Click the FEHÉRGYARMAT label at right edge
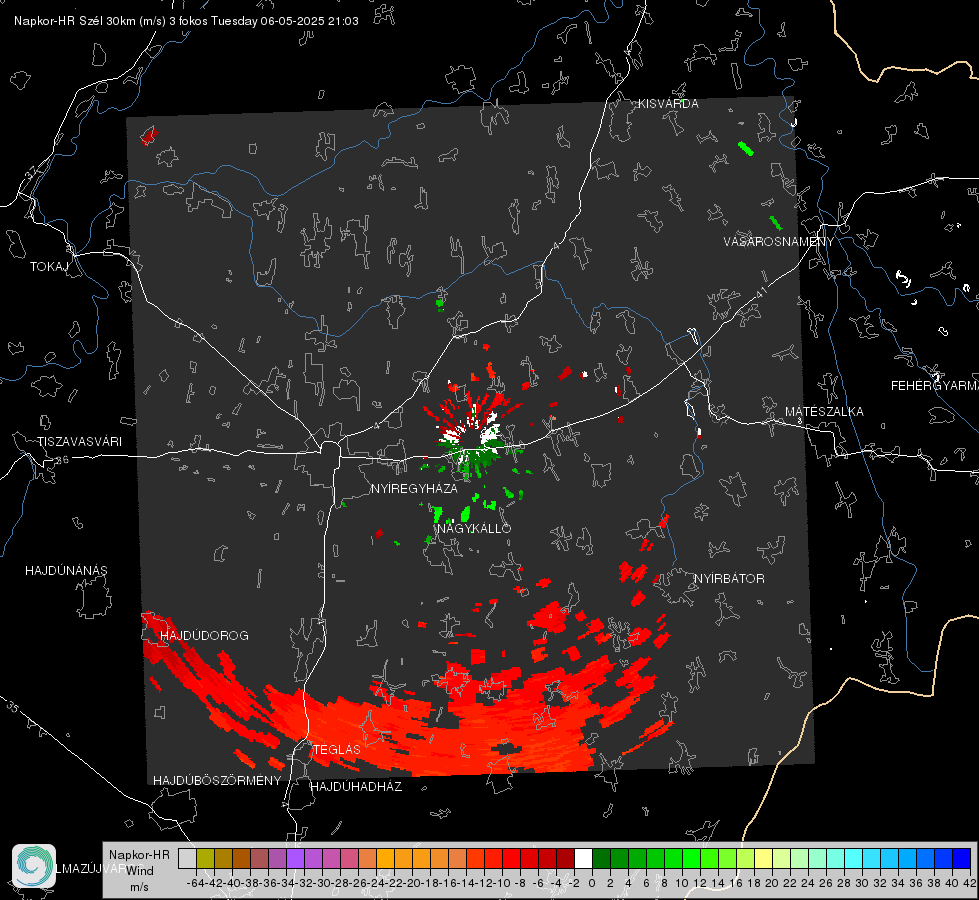The height and width of the screenshot is (900, 979). pyautogui.click(x=935, y=386)
